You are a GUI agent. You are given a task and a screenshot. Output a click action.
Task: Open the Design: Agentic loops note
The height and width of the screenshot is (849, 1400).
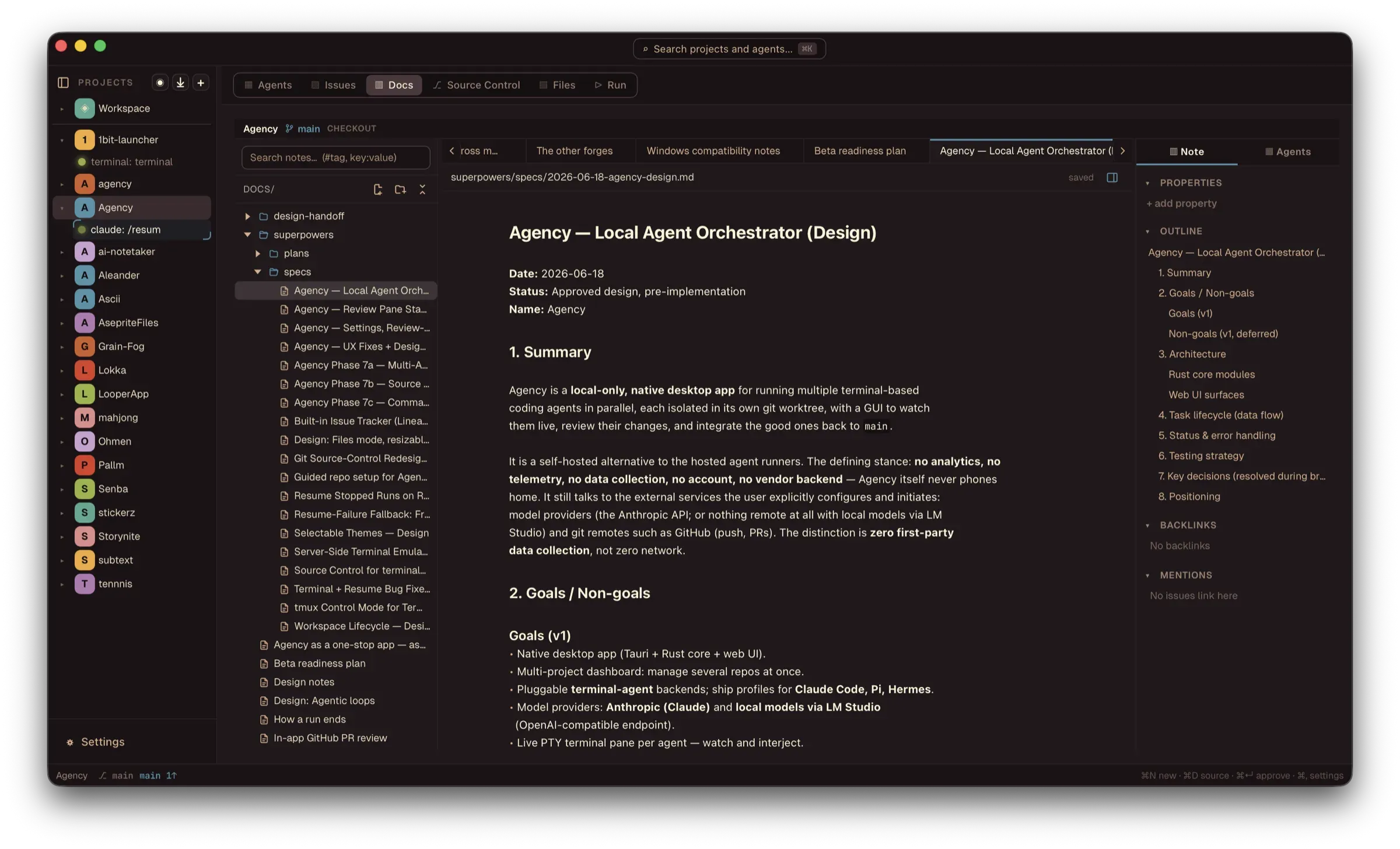(x=336, y=700)
